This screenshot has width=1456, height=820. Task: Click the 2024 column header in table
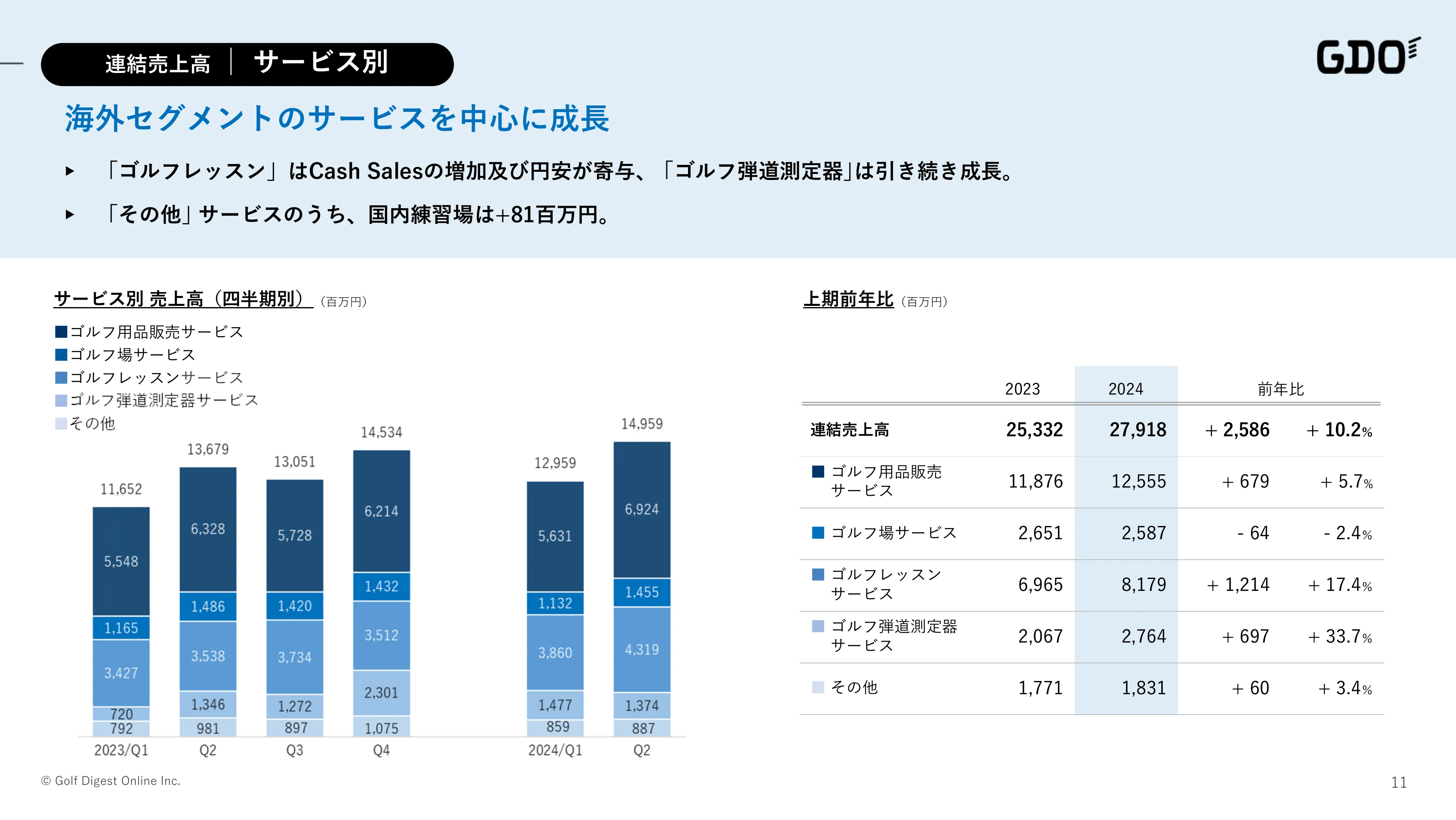pyautogui.click(x=1126, y=389)
